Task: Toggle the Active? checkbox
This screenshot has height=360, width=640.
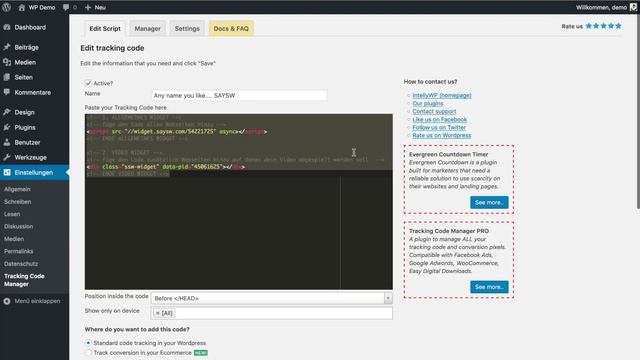Action: click(88, 83)
